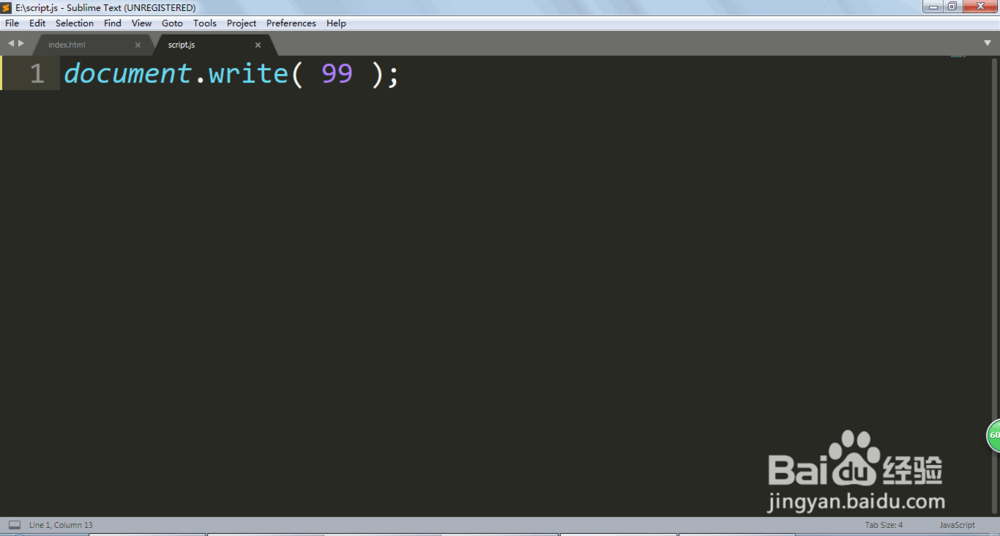Open Tab Size: 4 selector

point(883,525)
